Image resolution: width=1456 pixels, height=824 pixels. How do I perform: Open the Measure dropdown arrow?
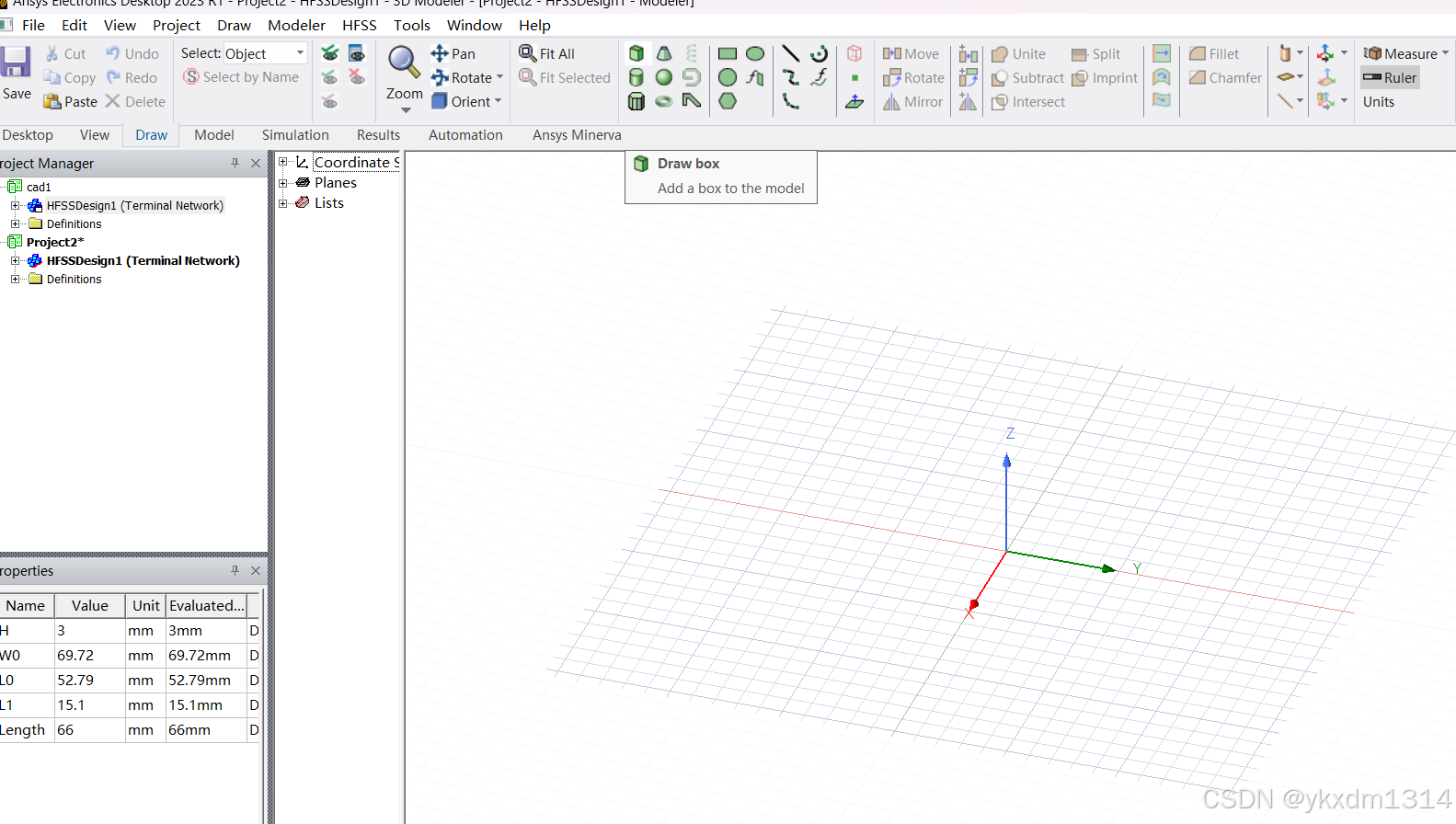[x=1445, y=53]
